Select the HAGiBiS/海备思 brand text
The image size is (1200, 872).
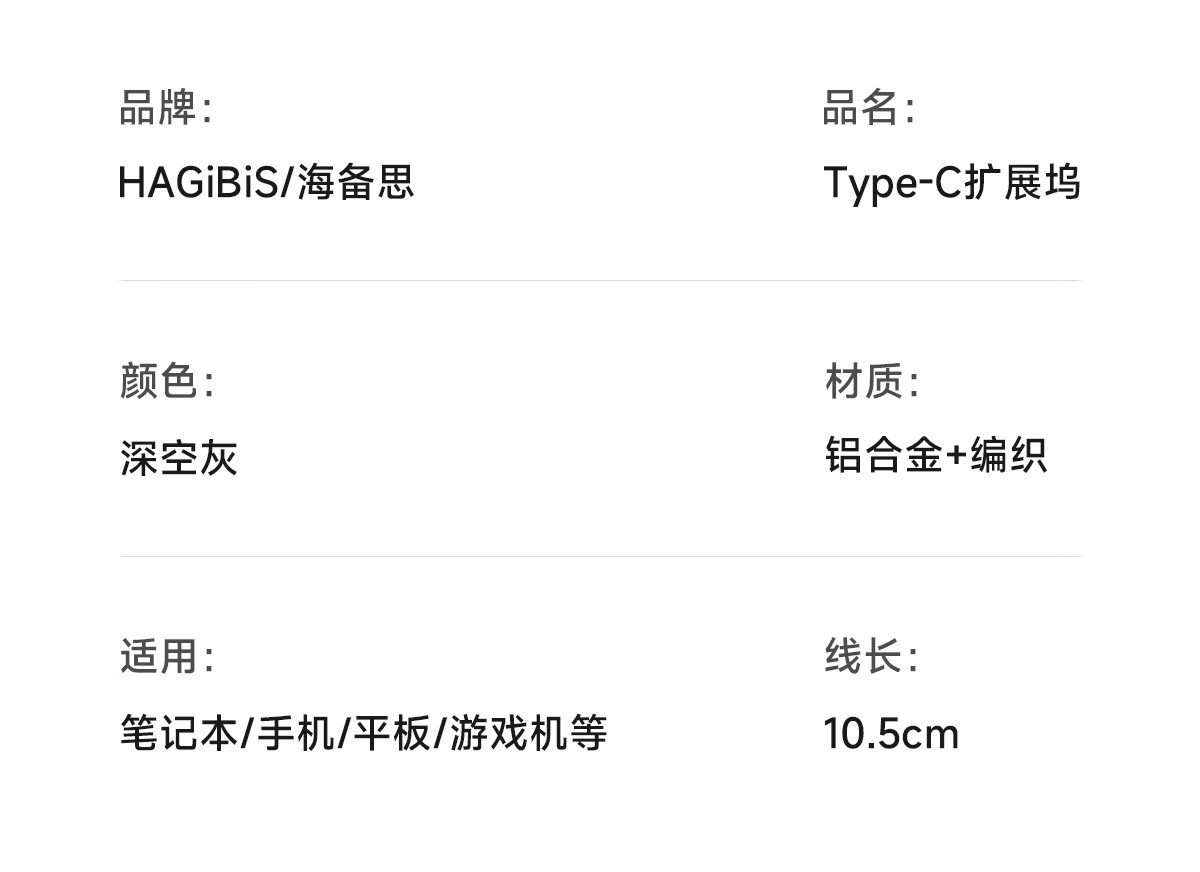click(266, 183)
